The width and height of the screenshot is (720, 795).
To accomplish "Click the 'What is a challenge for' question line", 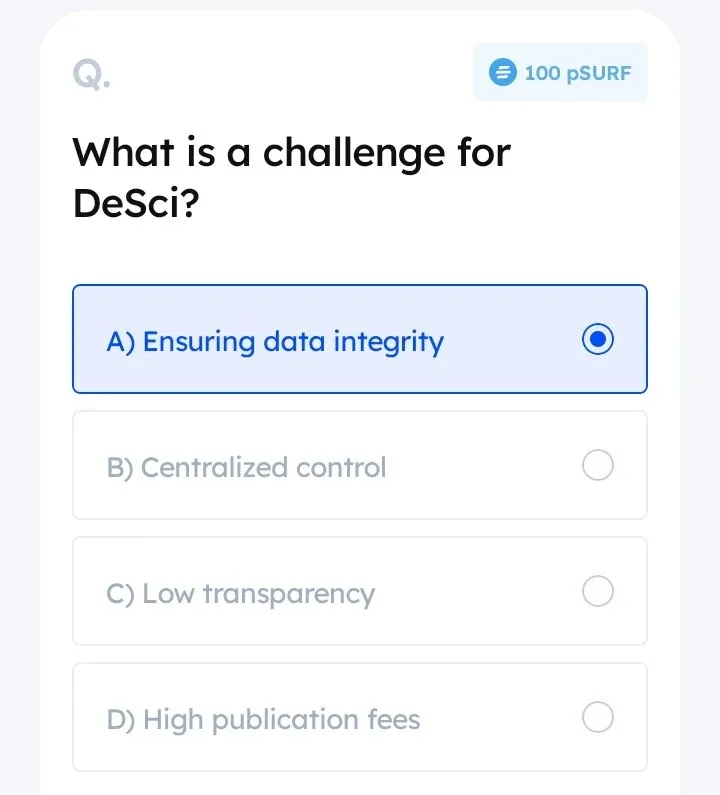I will pyautogui.click(x=291, y=153).
